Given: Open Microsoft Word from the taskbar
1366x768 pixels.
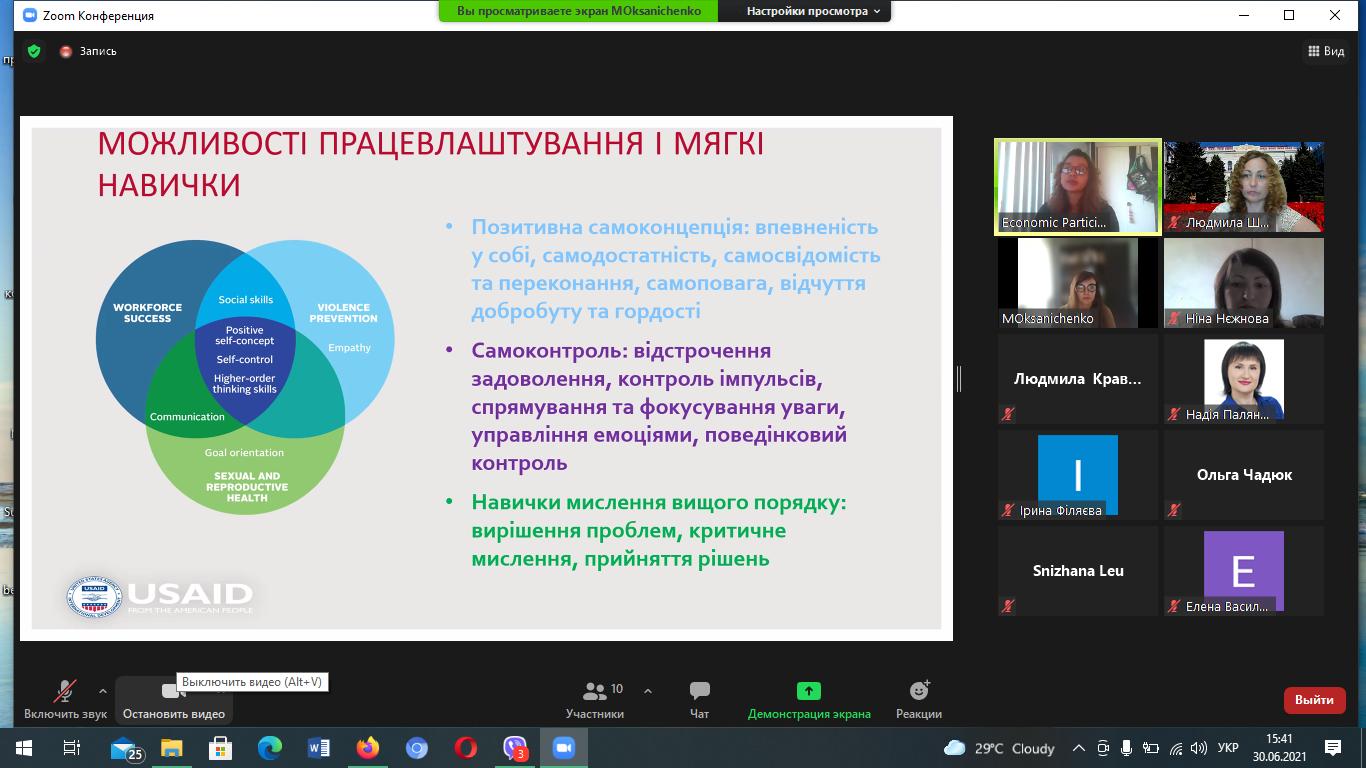Looking at the screenshot, I should click(316, 750).
